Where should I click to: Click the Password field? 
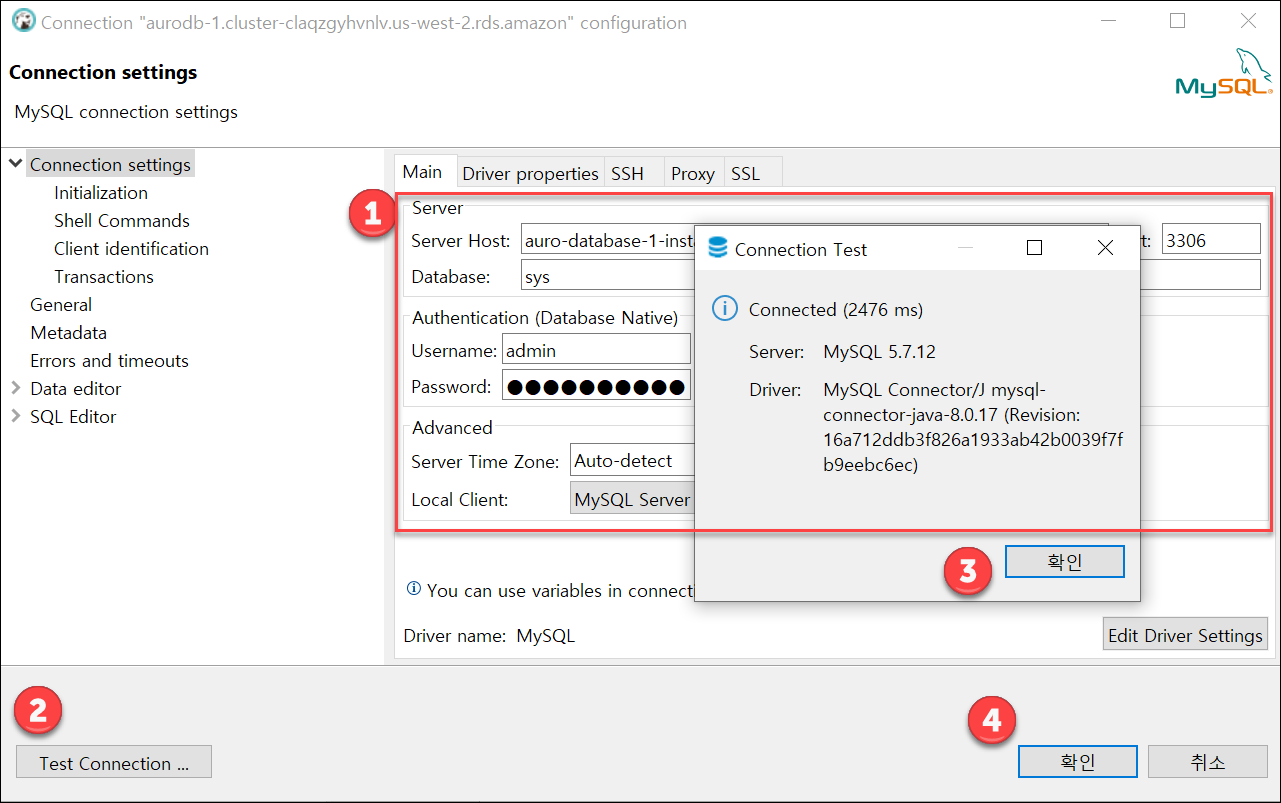(x=596, y=386)
